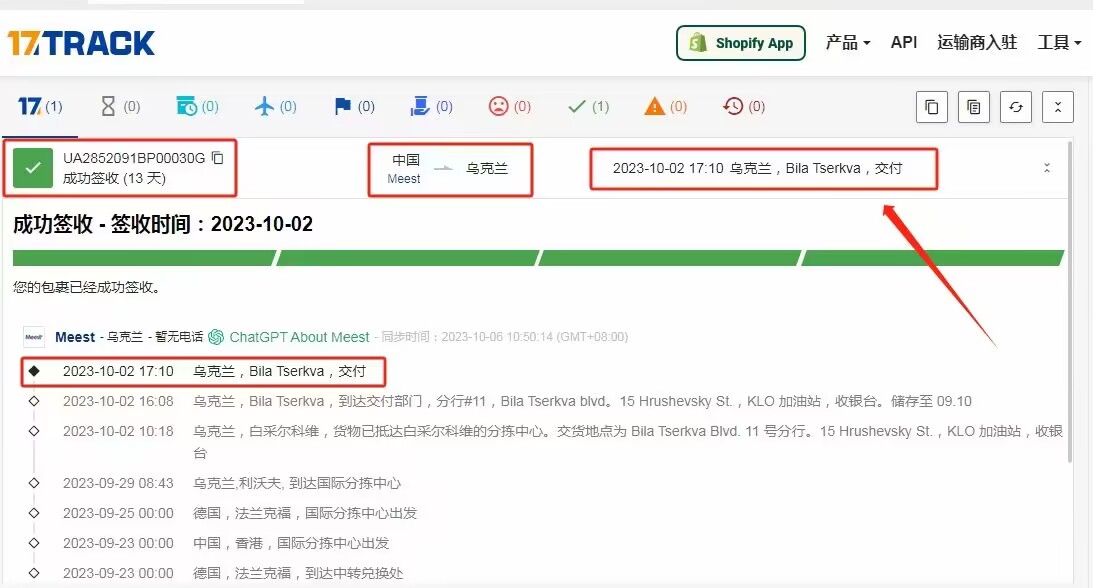This screenshot has width=1093, height=588.
Task: Expand the 工具 dropdown menu
Action: click(1059, 42)
